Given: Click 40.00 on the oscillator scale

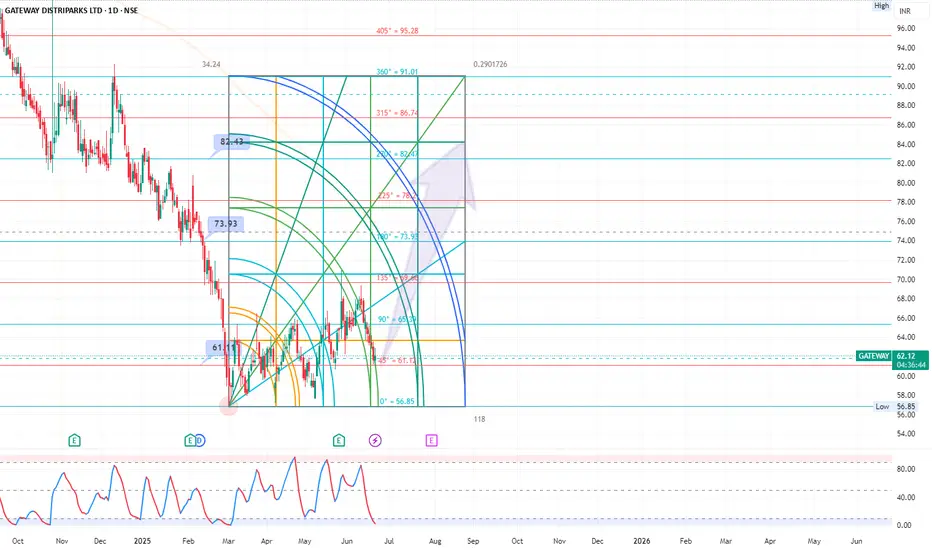Looking at the screenshot, I should pyautogui.click(x=905, y=498).
